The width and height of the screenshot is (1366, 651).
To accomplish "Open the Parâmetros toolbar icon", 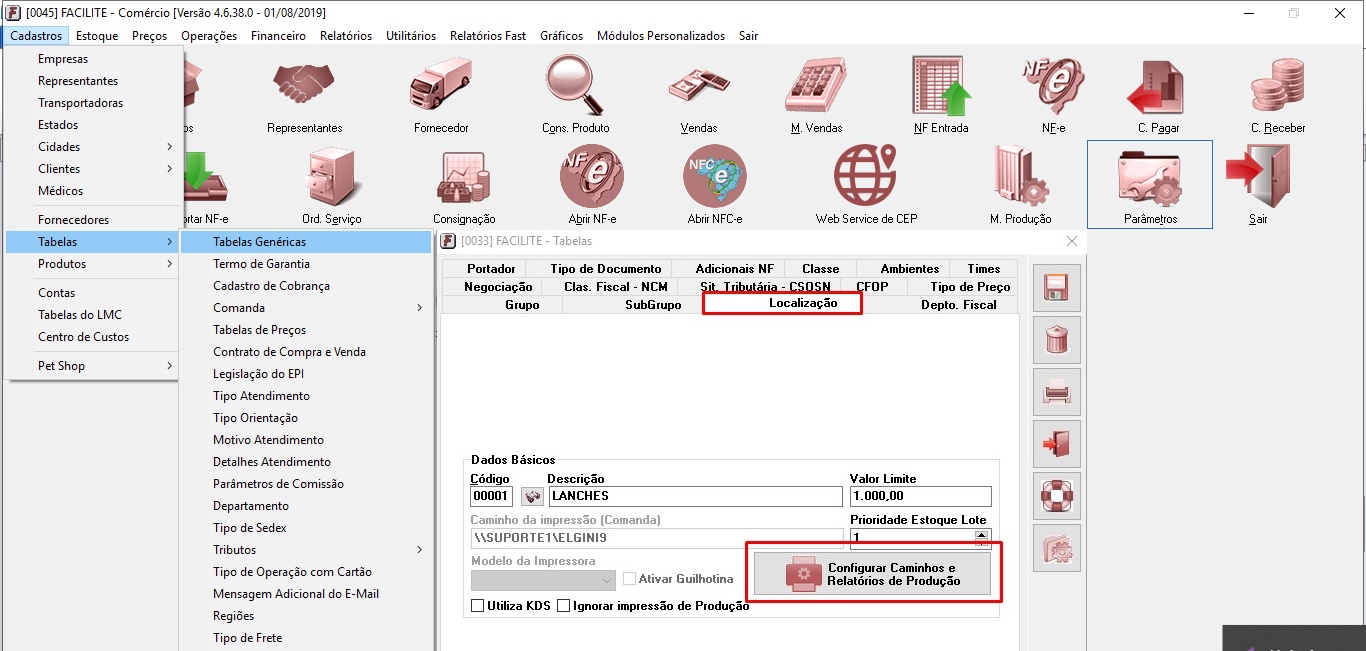I will 1150,185.
